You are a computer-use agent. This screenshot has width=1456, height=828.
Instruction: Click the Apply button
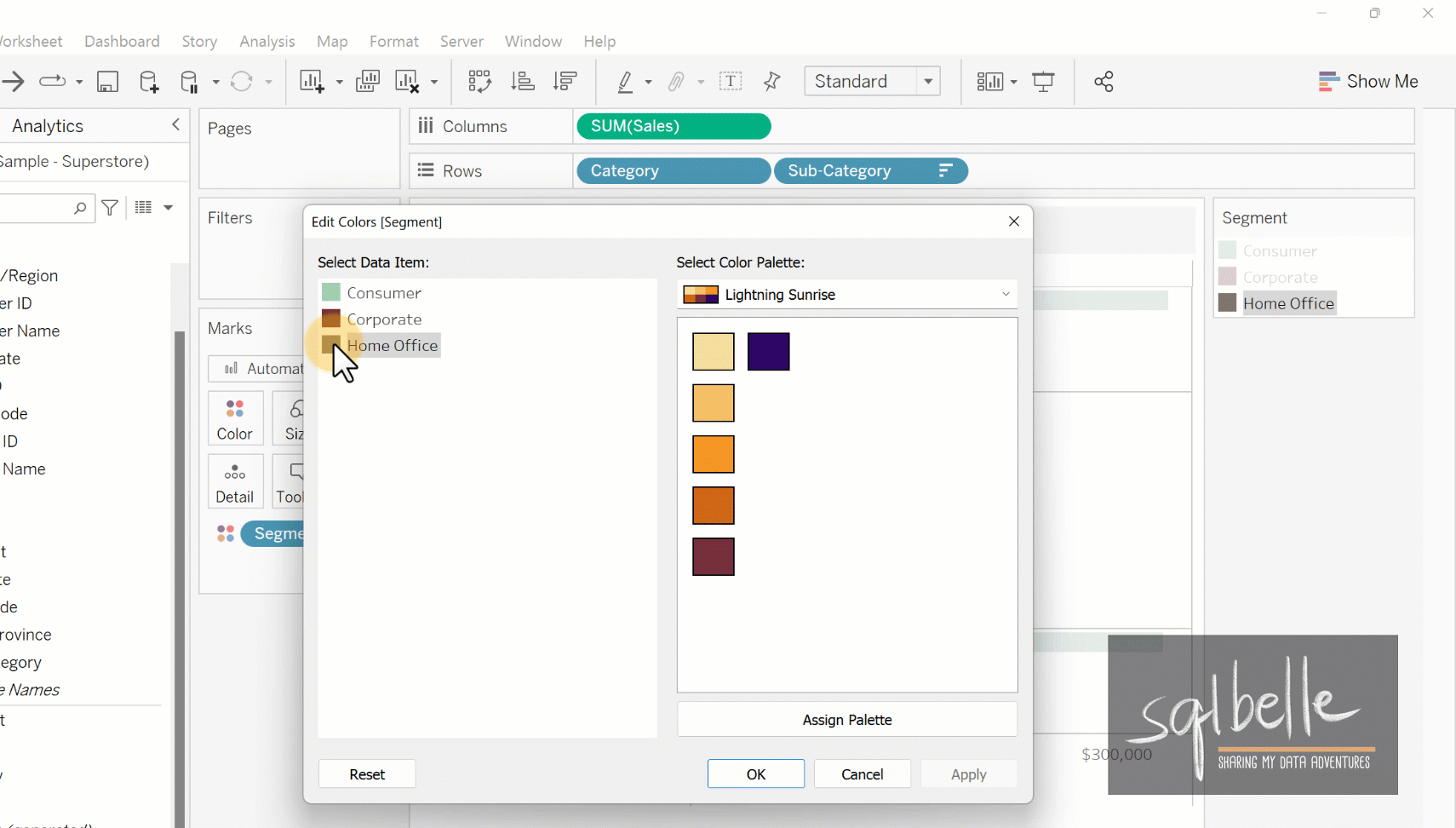tap(969, 774)
